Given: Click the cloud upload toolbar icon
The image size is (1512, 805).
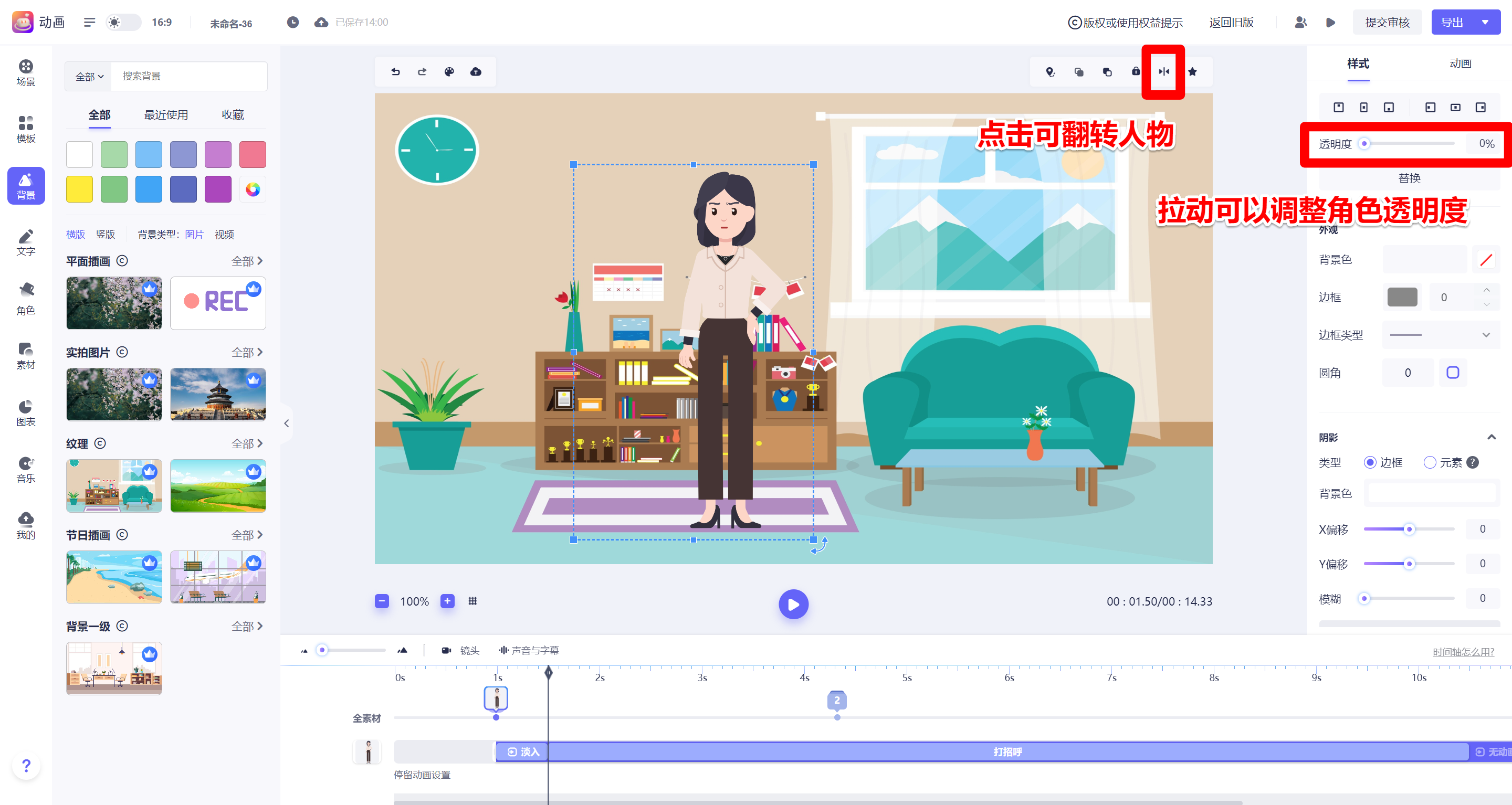Looking at the screenshot, I should (476, 71).
